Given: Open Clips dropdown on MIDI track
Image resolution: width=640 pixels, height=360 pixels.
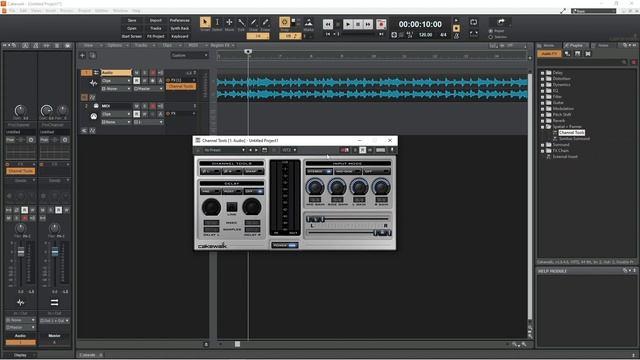Looking at the screenshot, I should 116,114.
